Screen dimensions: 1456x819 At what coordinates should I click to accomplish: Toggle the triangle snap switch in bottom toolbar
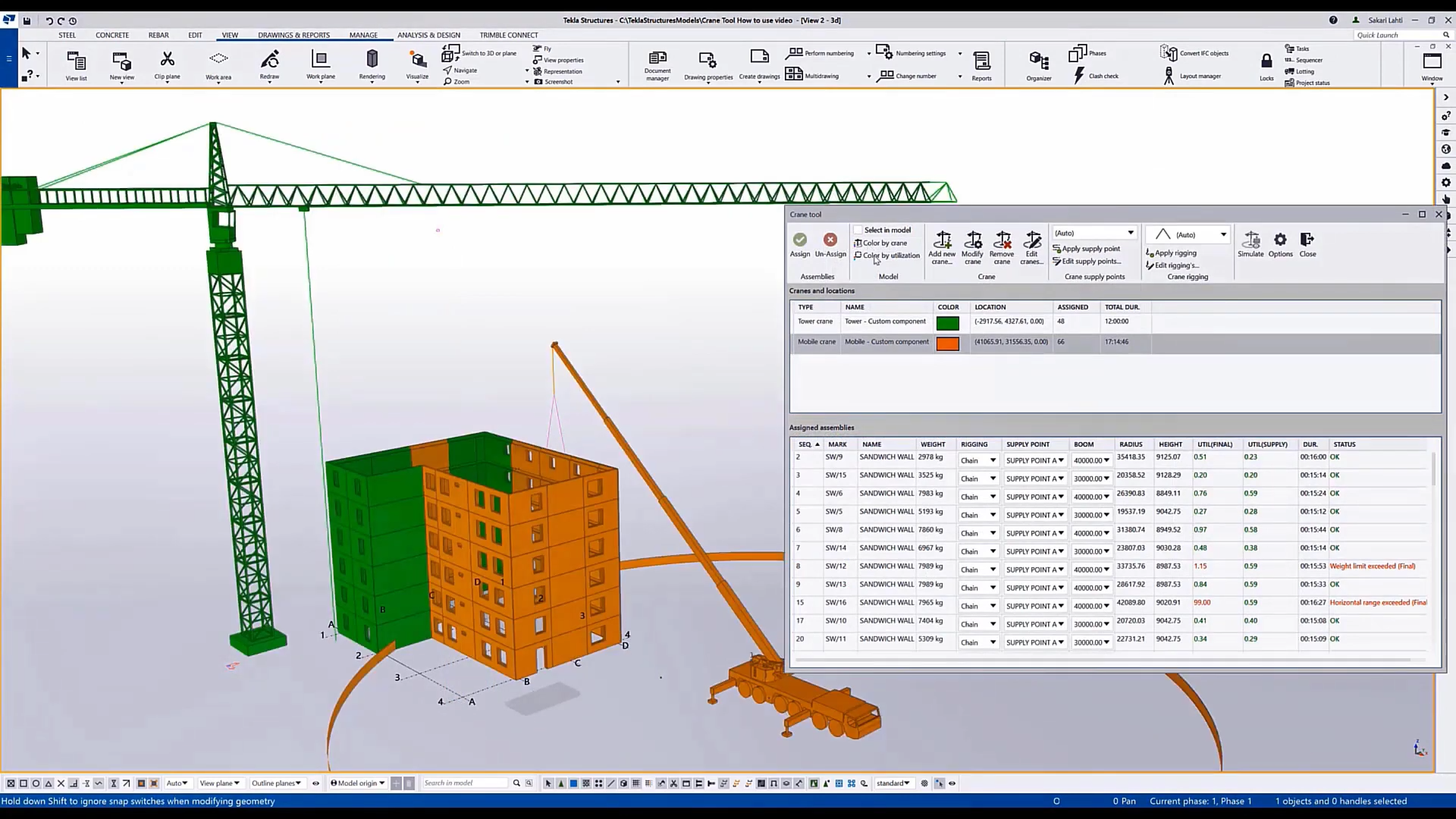49,783
